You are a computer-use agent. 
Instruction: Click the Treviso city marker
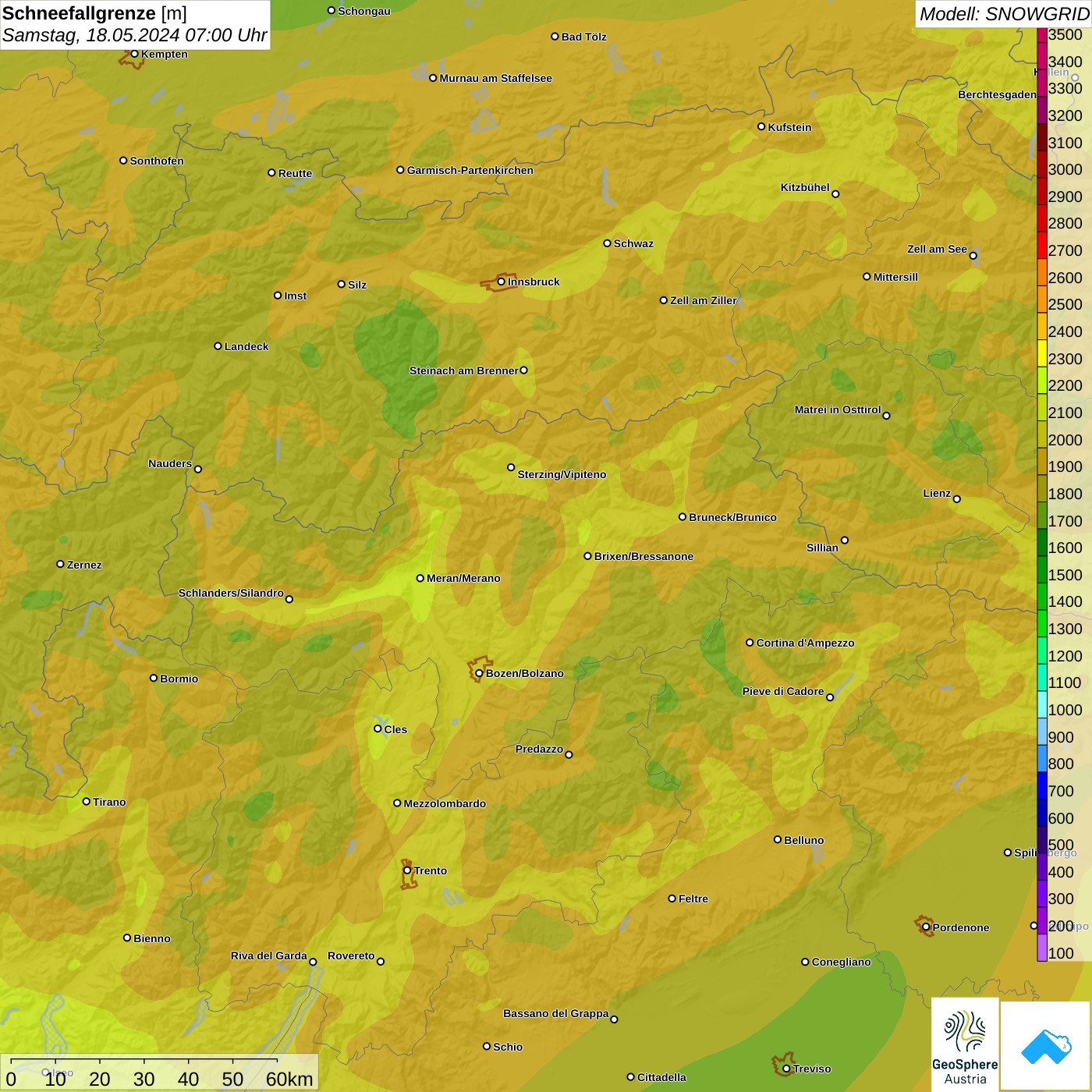point(786,1069)
